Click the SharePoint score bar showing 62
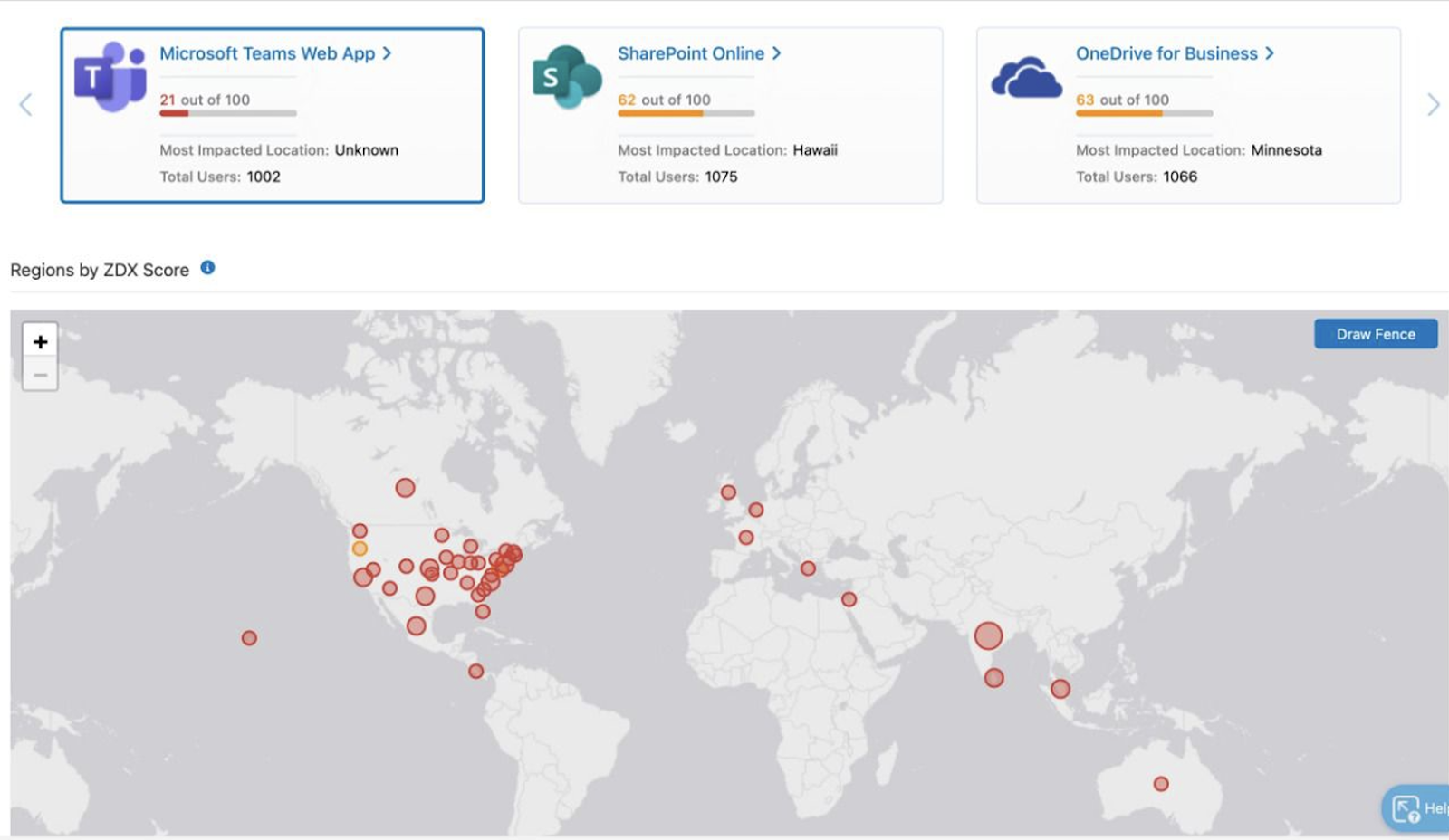 686,113
